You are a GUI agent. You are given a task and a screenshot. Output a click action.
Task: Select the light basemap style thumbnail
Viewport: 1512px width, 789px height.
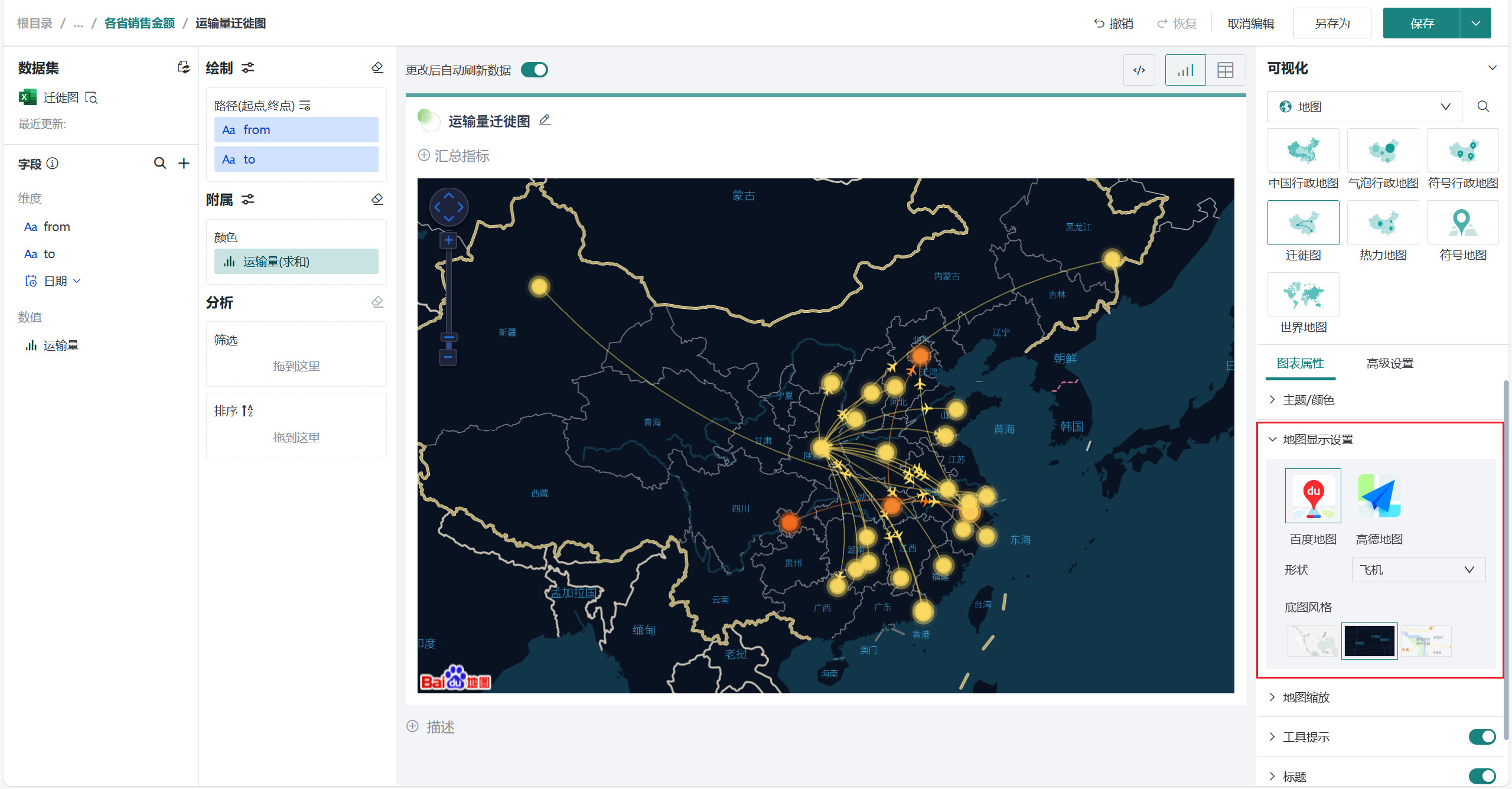(1312, 641)
